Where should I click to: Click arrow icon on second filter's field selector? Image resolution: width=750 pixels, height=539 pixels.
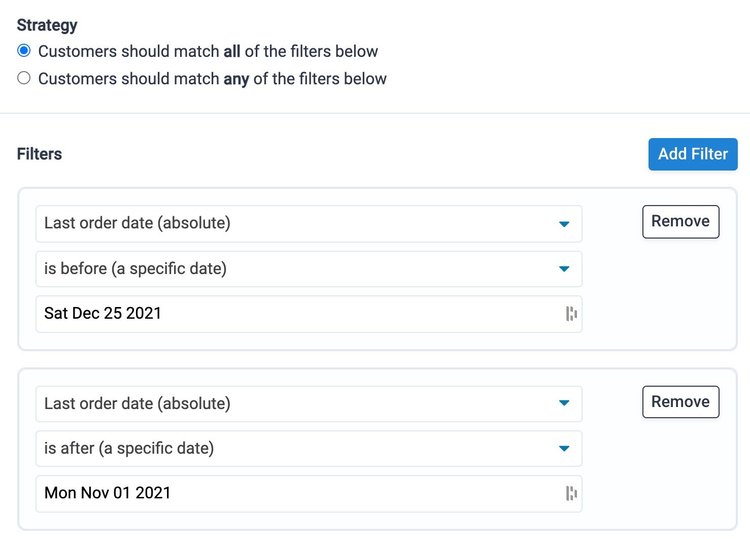[x=564, y=403]
